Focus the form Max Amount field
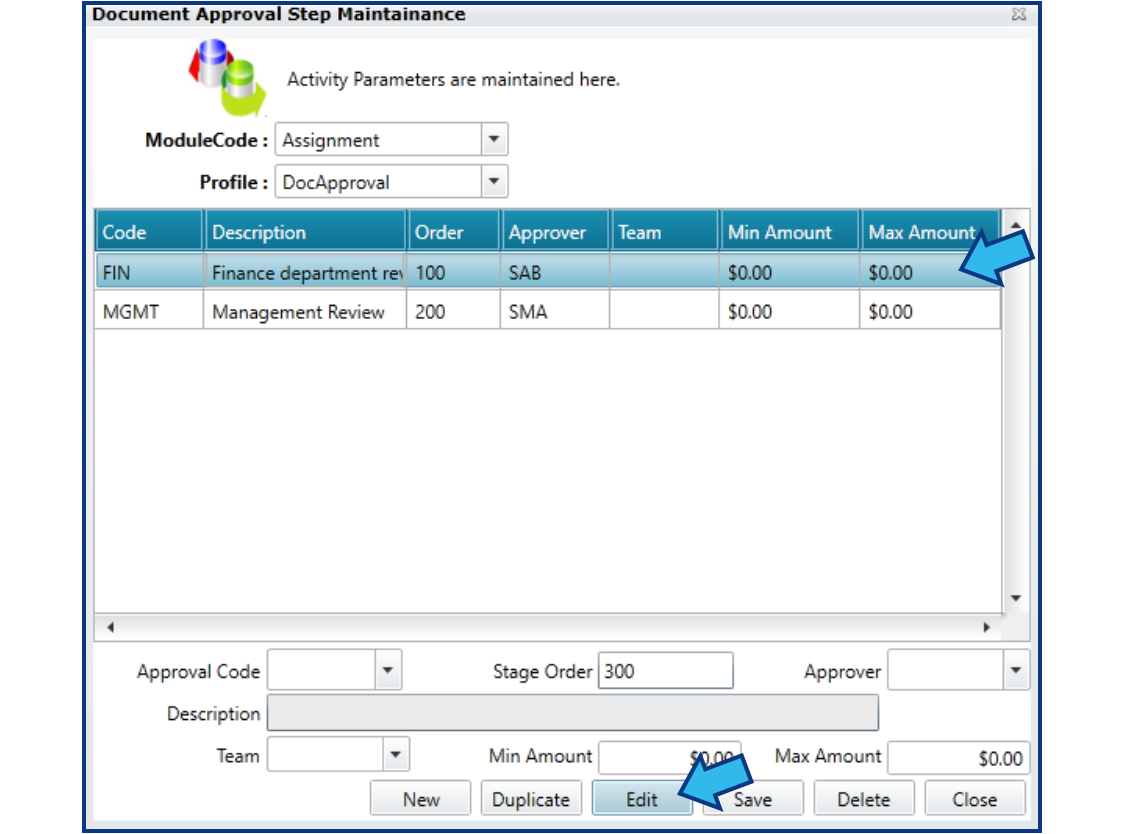 [958, 757]
